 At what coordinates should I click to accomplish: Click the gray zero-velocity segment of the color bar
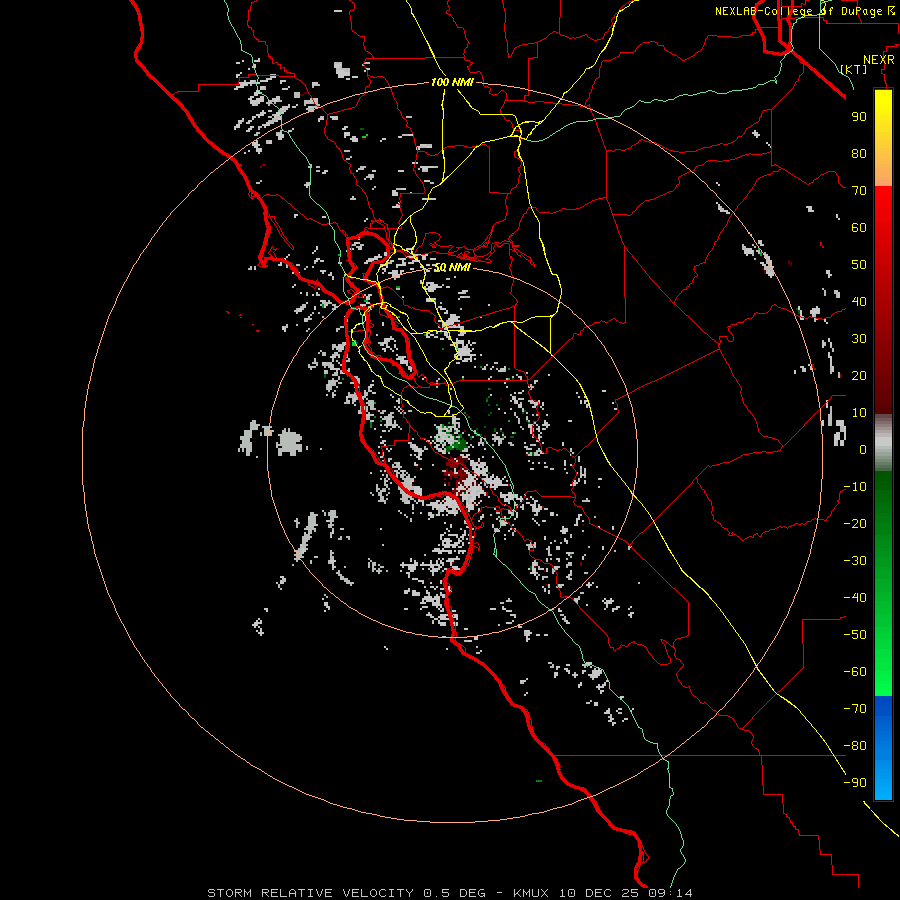click(x=883, y=443)
